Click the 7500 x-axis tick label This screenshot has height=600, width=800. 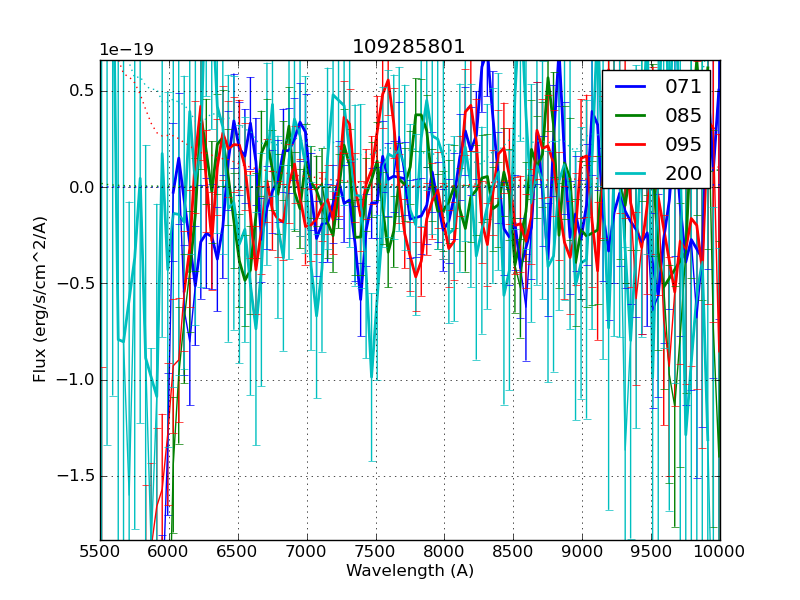(376, 551)
